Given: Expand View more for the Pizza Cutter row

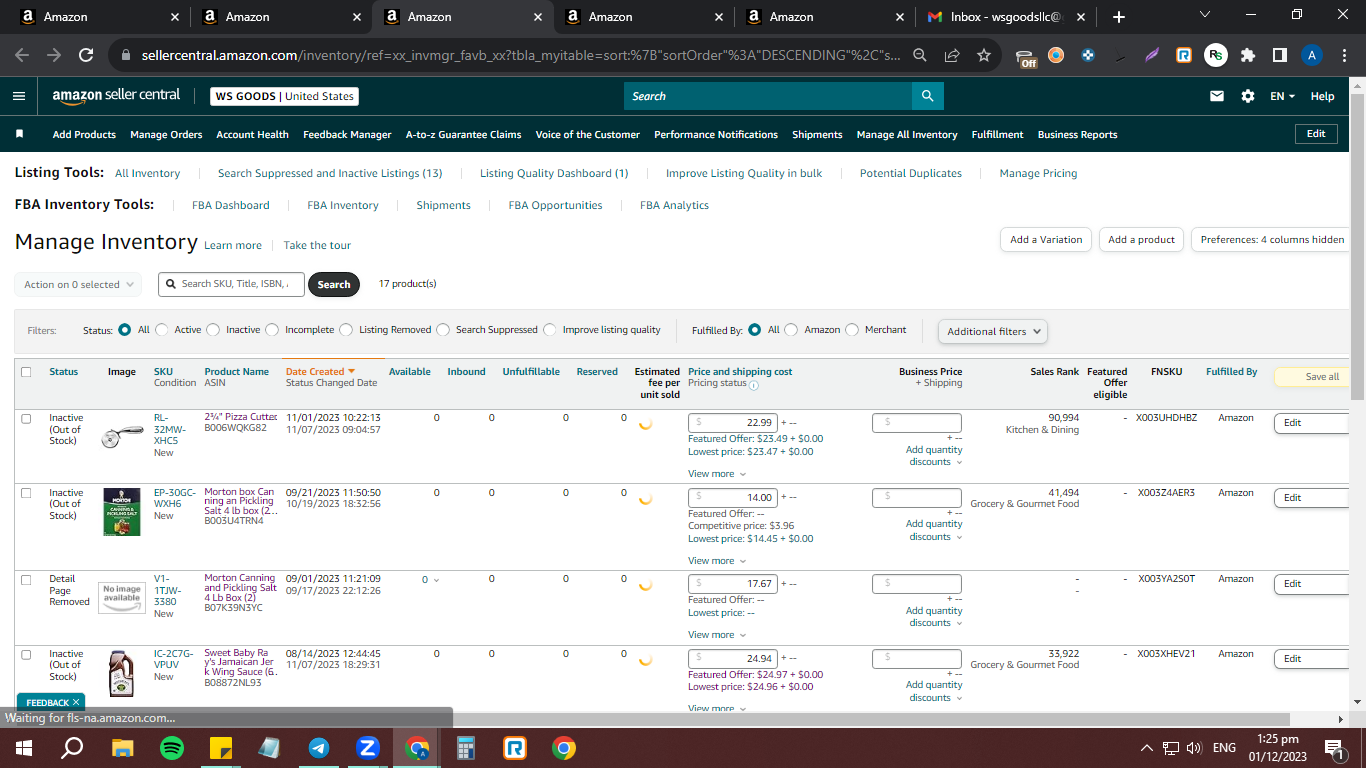Looking at the screenshot, I should 716,474.
